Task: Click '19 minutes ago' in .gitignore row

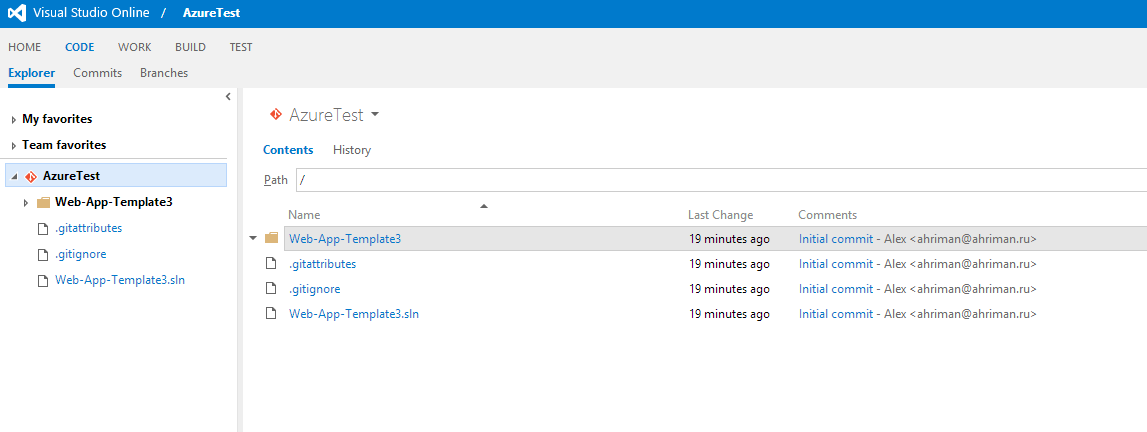Action: (729, 289)
